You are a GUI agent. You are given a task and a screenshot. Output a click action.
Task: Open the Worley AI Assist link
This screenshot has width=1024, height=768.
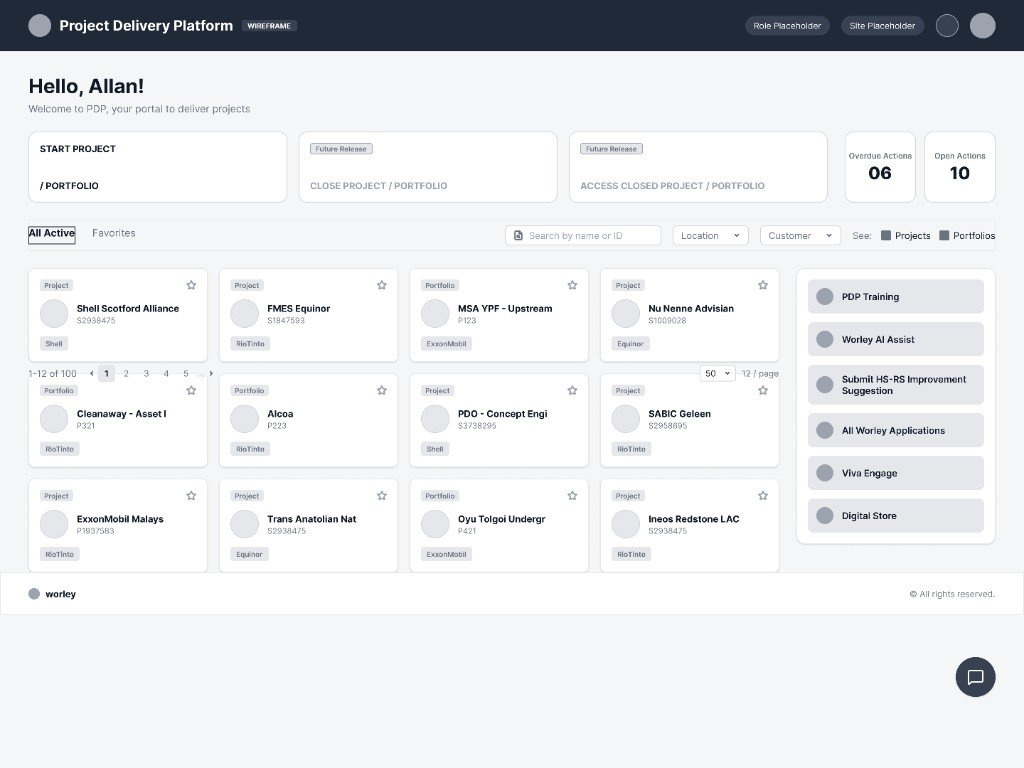pos(895,340)
